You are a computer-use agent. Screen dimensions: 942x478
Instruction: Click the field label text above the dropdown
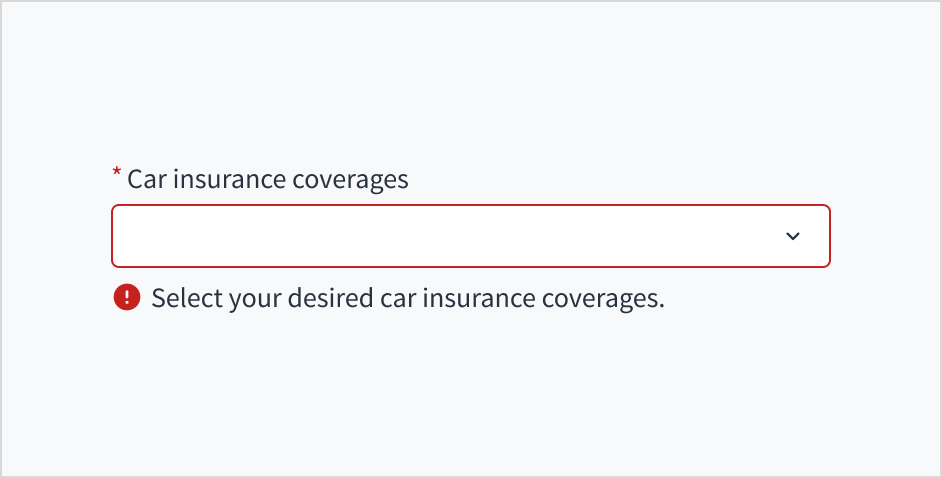tap(268, 179)
